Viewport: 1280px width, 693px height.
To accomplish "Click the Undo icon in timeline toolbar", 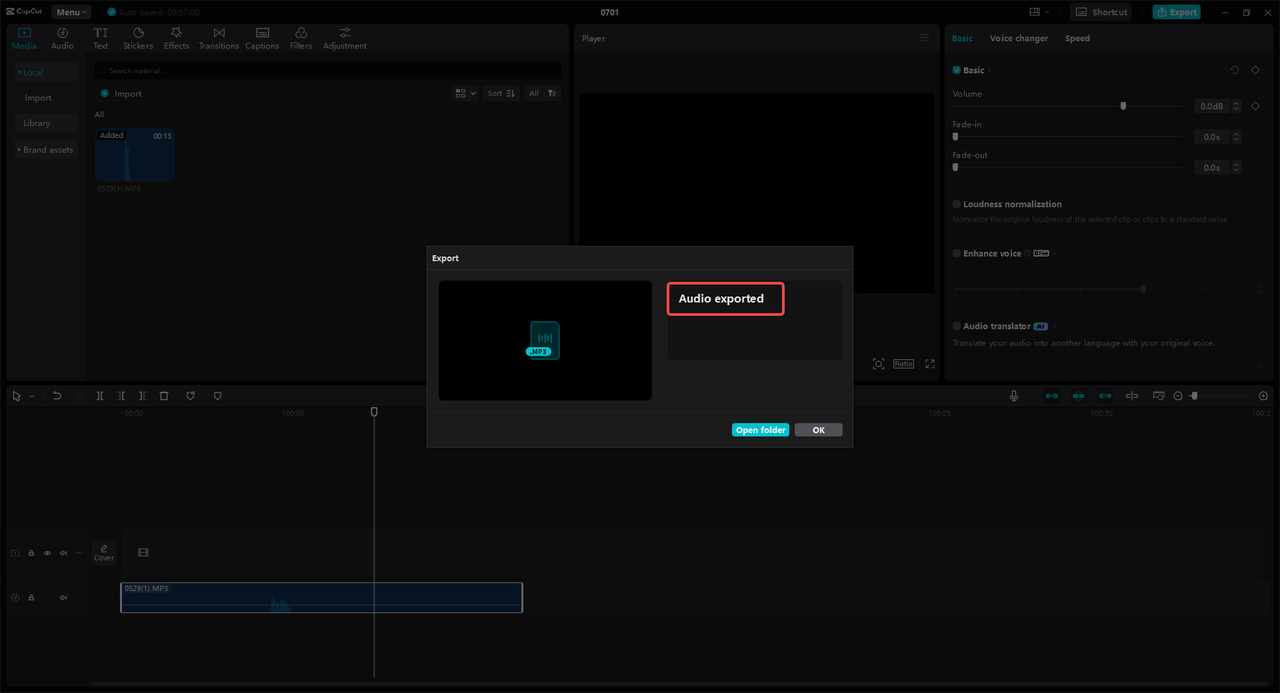I will click(x=57, y=396).
